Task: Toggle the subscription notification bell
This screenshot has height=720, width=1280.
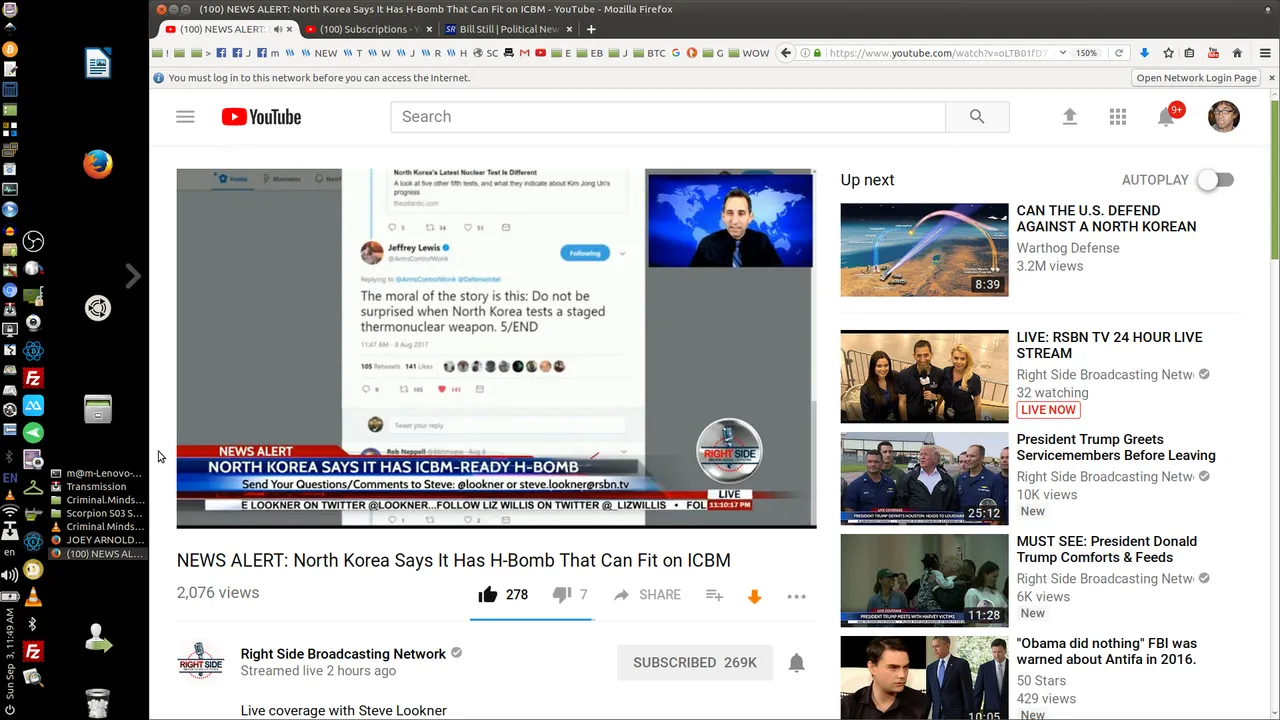Action: (796, 663)
